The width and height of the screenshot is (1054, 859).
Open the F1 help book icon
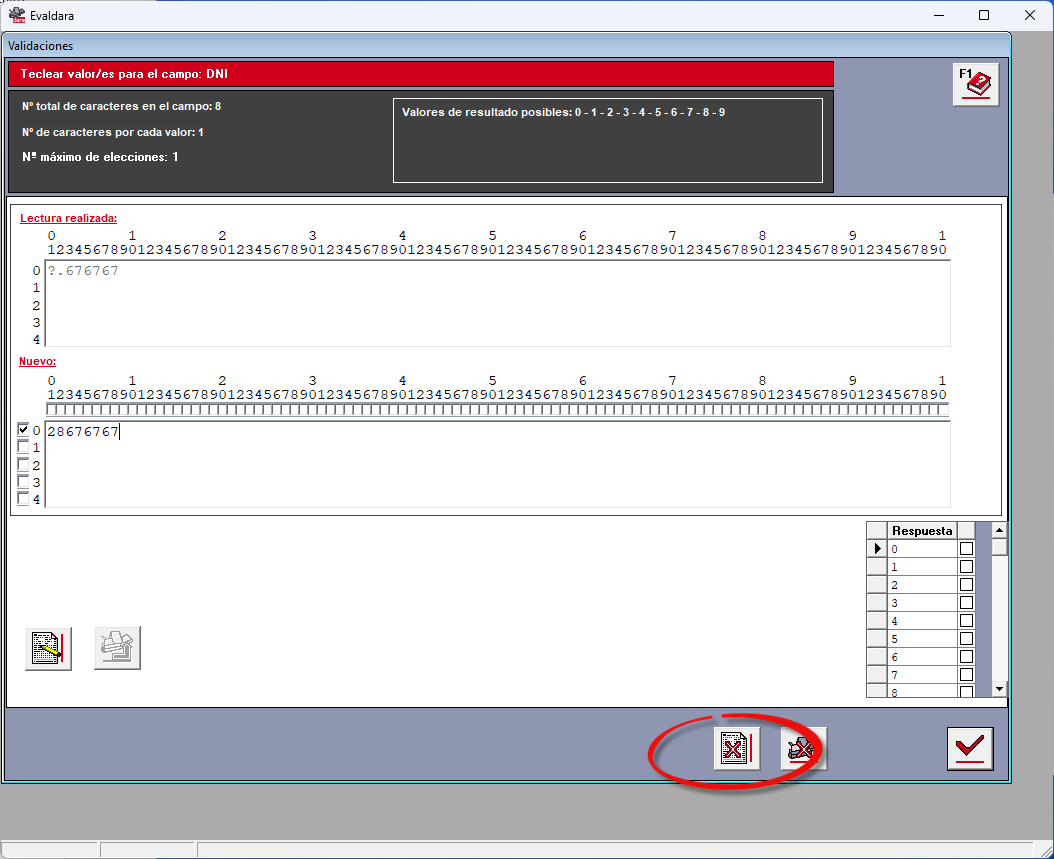coord(975,85)
